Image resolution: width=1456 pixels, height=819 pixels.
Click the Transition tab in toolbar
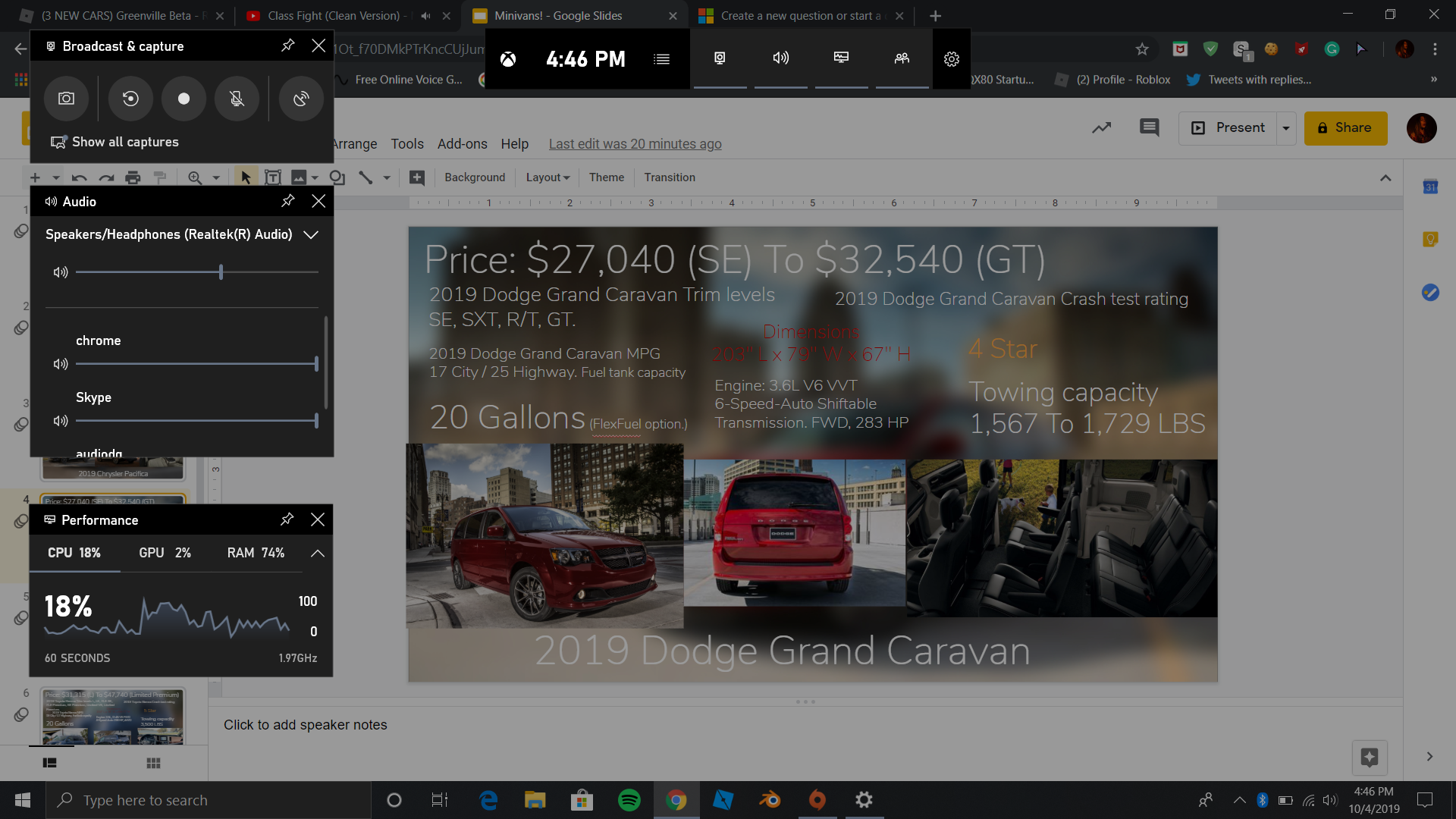[x=669, y=177]
